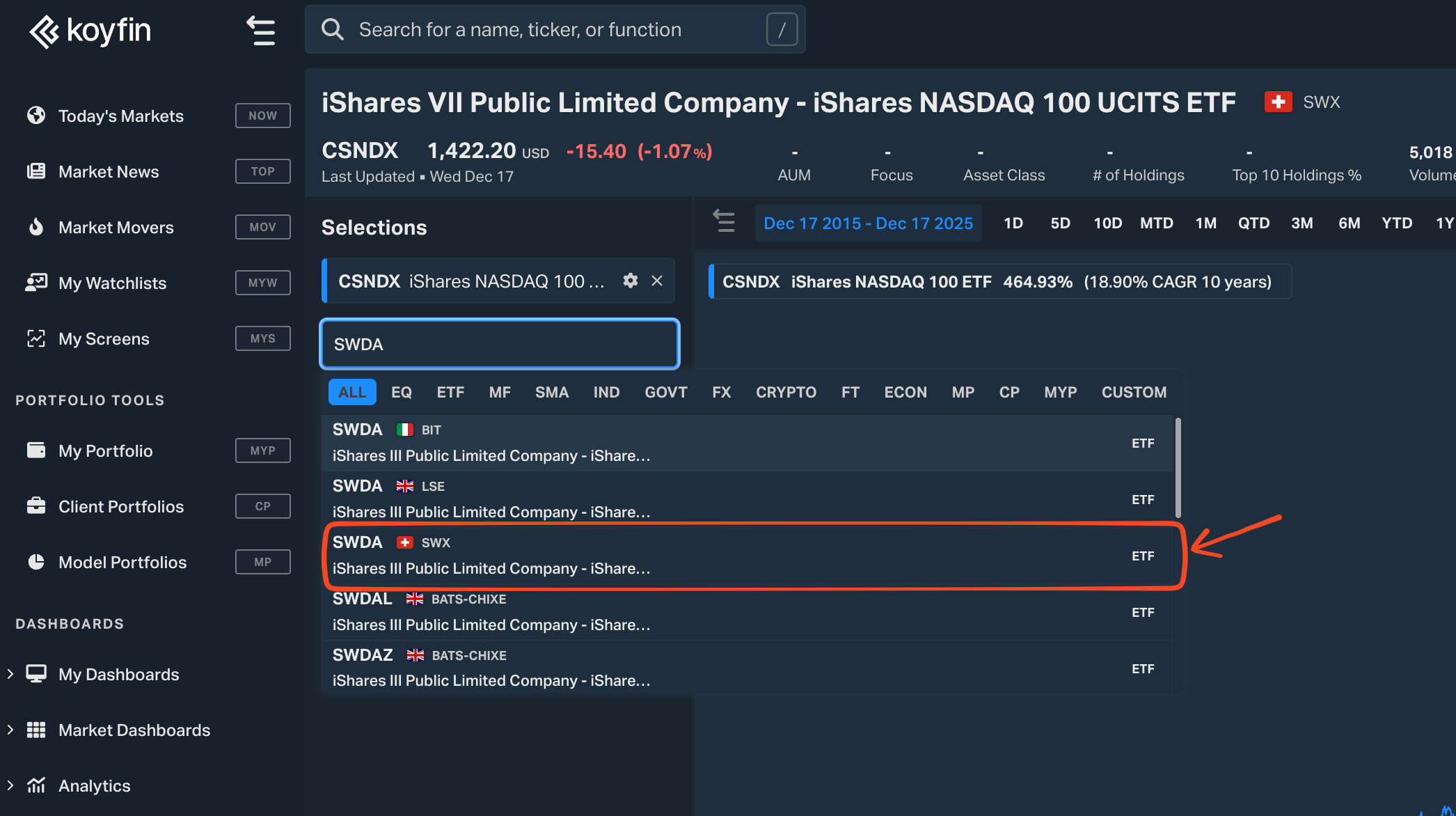This screenshot has width=1456, height=816.
Task: Open settings gear for CSNDX selection
Action: click(631, 281)
